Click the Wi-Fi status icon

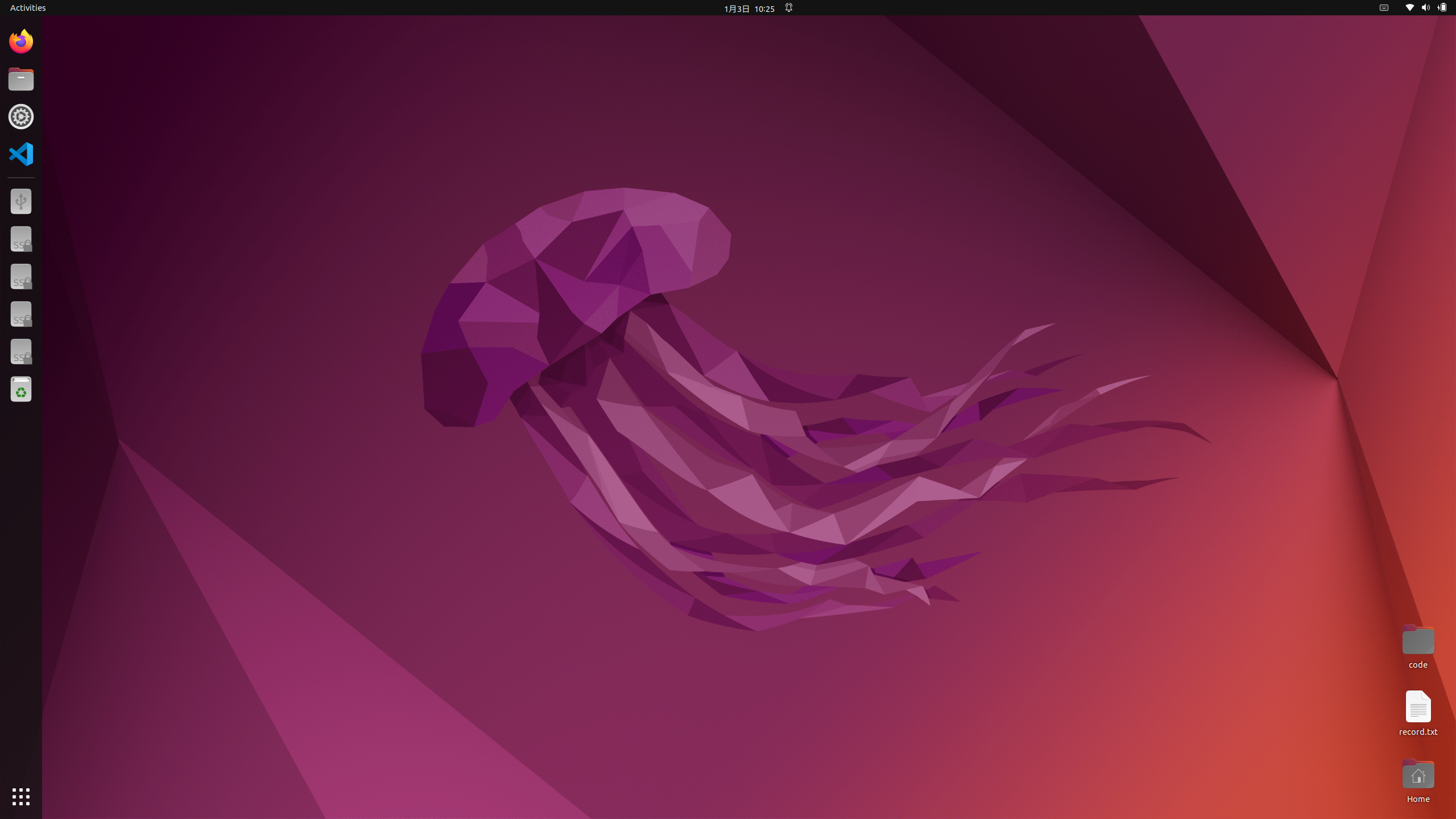[1409, 8]
